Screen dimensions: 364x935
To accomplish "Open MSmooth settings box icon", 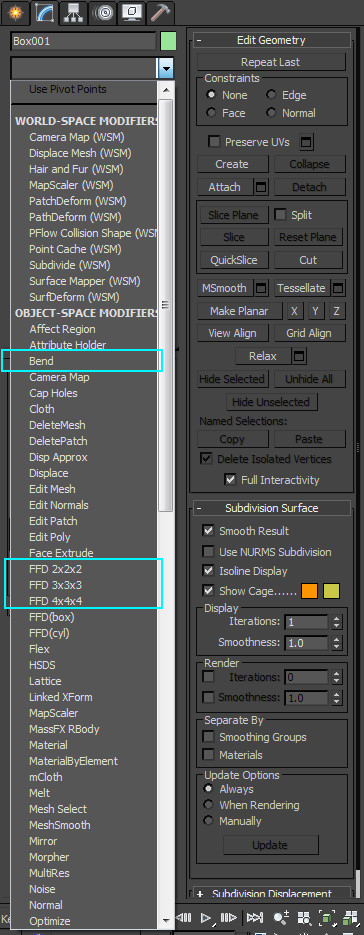I will pos(261,289).
